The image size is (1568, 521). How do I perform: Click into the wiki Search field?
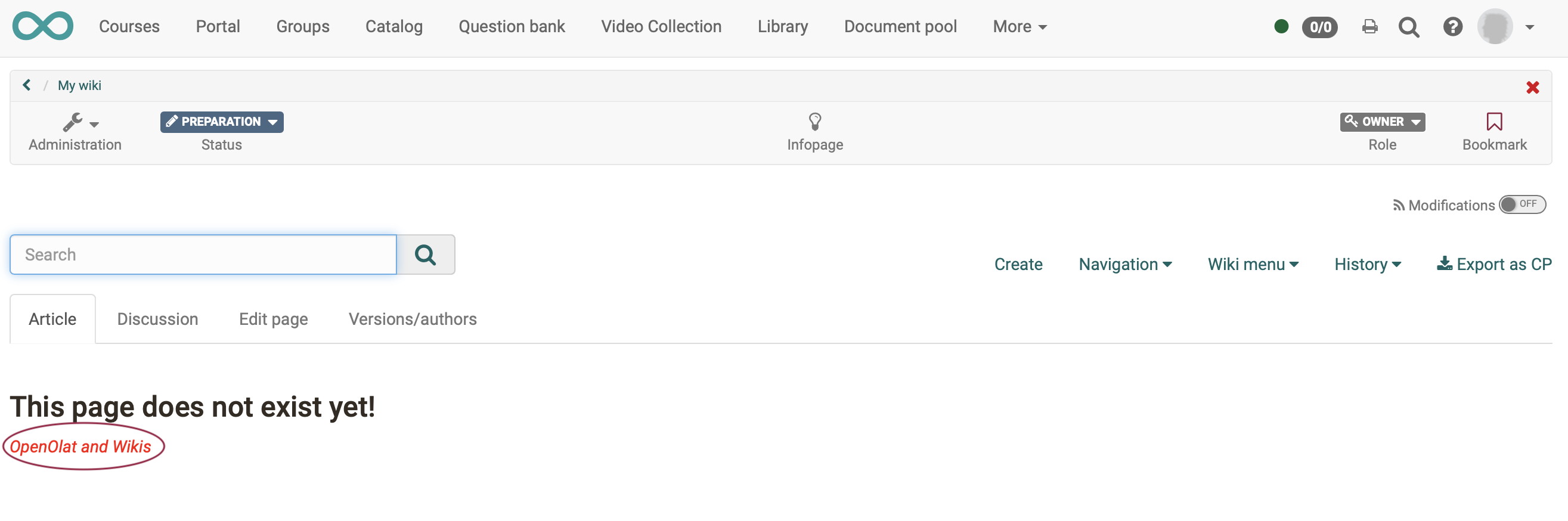tap(203, 255)
